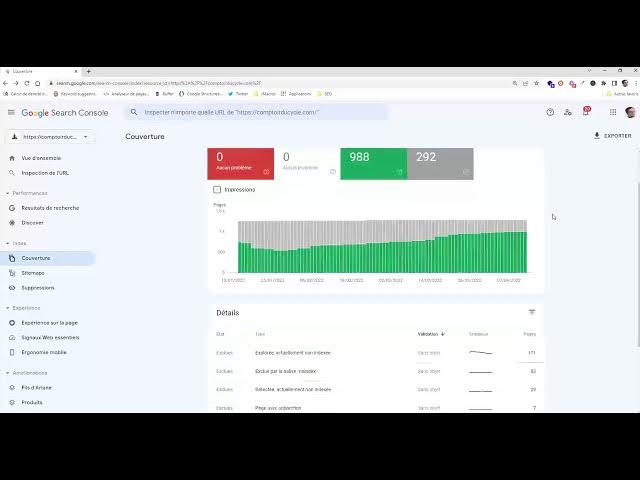
Task: Sort by the Validation column header
Action: (x=431, y=334)
